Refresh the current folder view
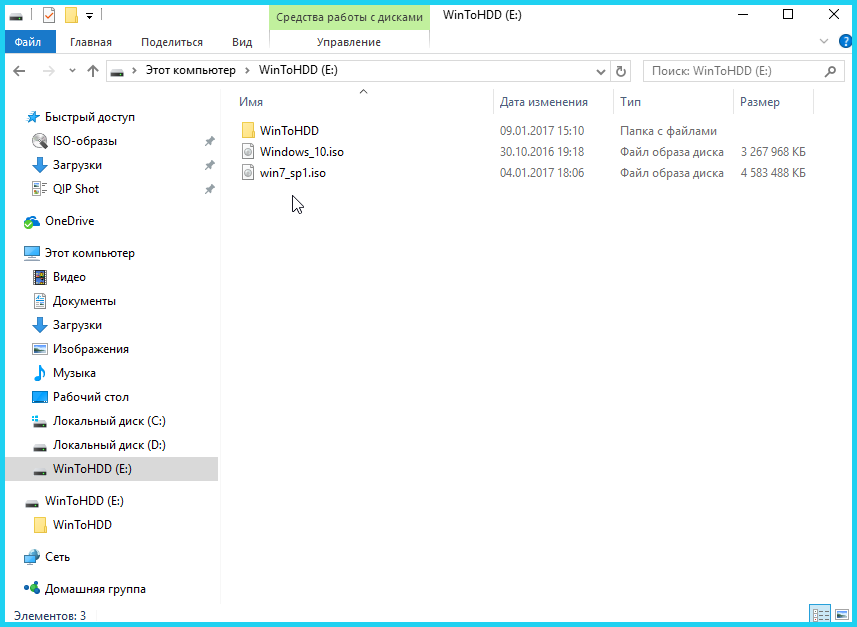Viewport: 857px width, 627px height. [x=621, y=71]
